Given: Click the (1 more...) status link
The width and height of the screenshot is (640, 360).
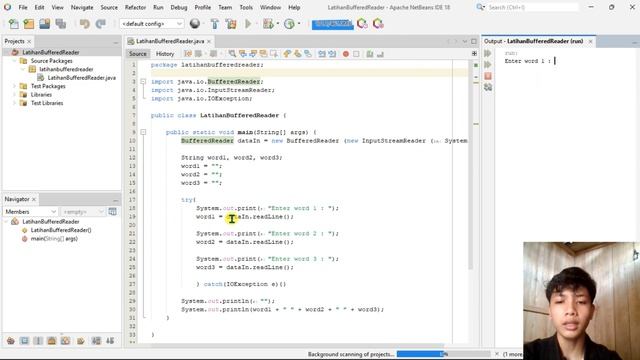Looking at the screenshot, I should tap(513, 354).
